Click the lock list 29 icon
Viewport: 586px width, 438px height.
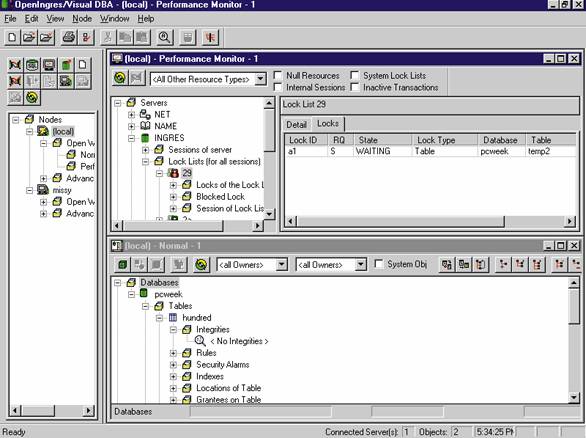point(173,173)
